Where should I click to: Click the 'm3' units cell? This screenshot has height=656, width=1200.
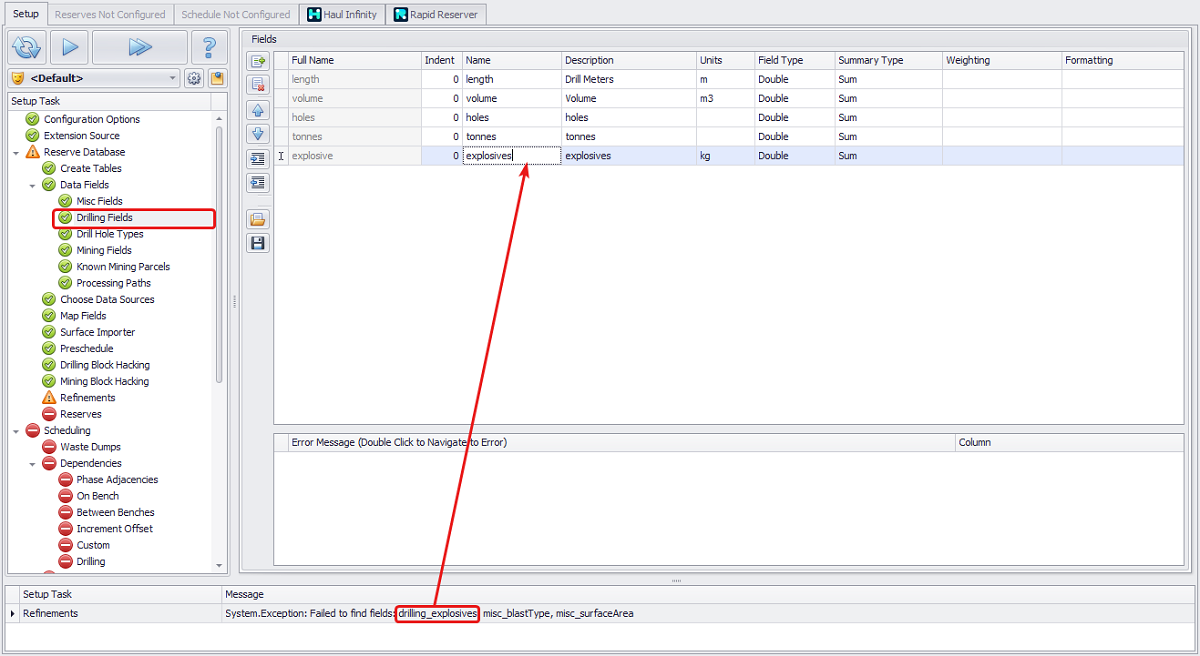click(725, 98)
